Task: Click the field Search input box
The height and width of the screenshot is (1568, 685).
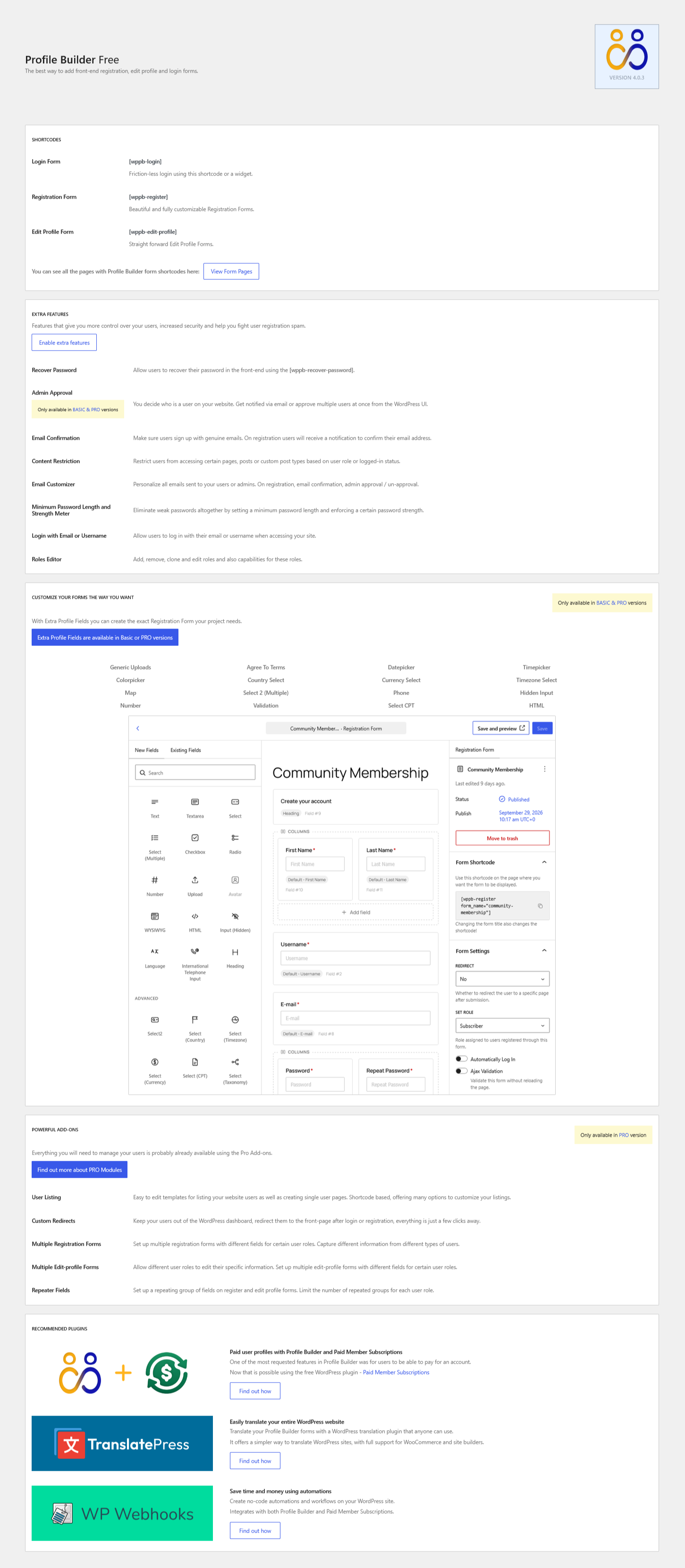Action: 195,772
